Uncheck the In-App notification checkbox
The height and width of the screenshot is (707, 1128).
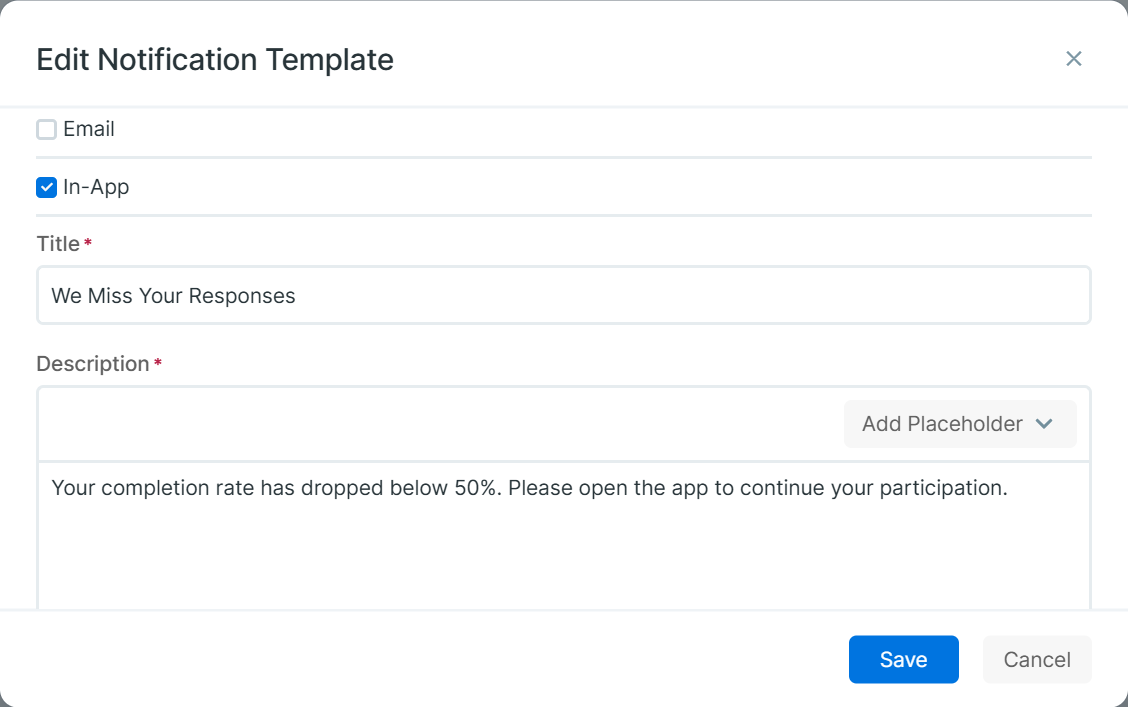pyautogui.click(x=46, y=187)
